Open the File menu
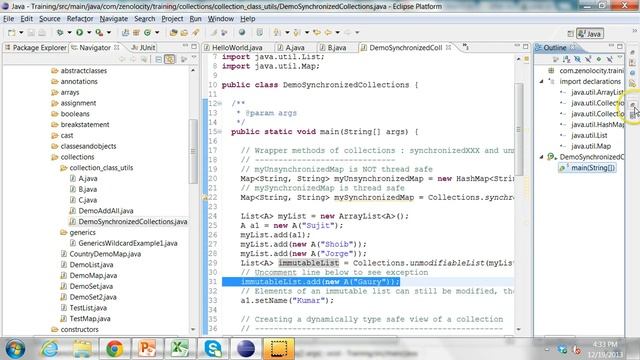 pyautogui.click(x=8, y=19)
